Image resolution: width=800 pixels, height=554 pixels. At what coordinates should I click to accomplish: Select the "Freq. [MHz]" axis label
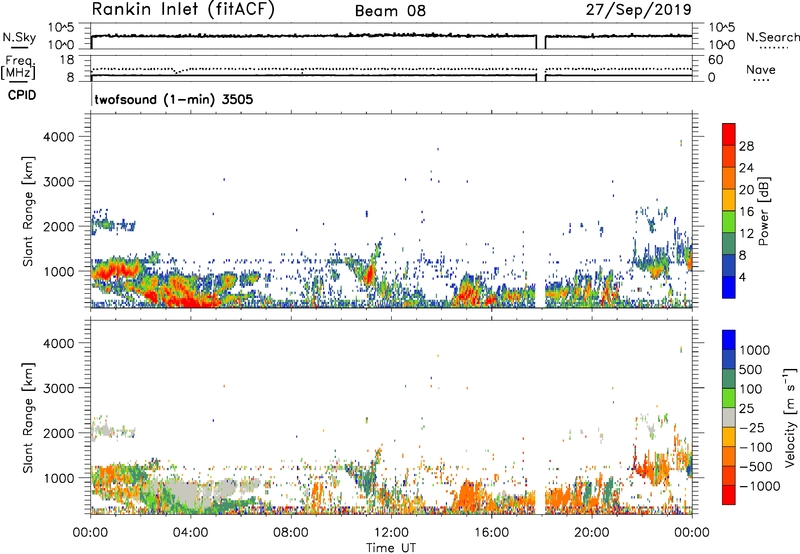click(19, 68)
